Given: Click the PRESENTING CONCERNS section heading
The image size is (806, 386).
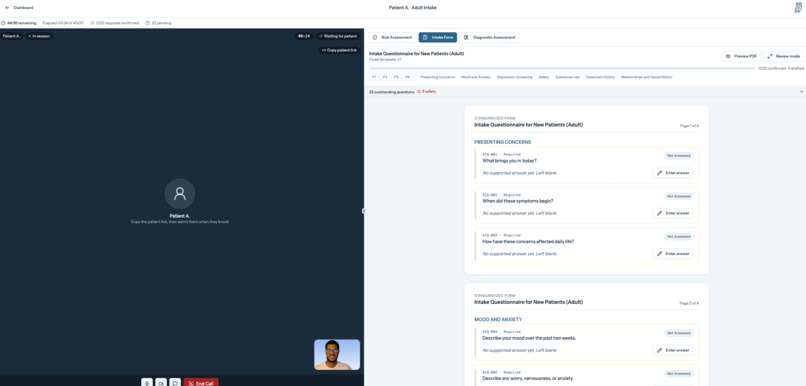Looking at the screenshot, I should (x=503, y=142).
